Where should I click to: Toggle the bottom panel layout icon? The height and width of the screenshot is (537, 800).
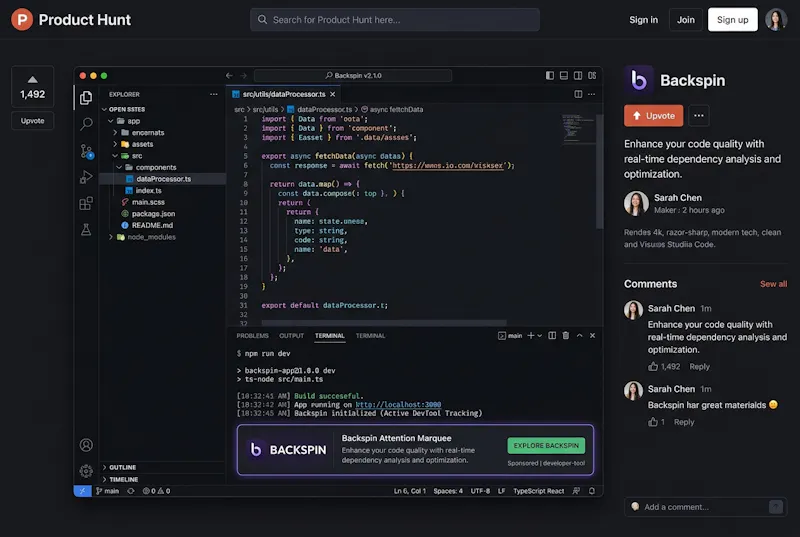click(564, 75)
